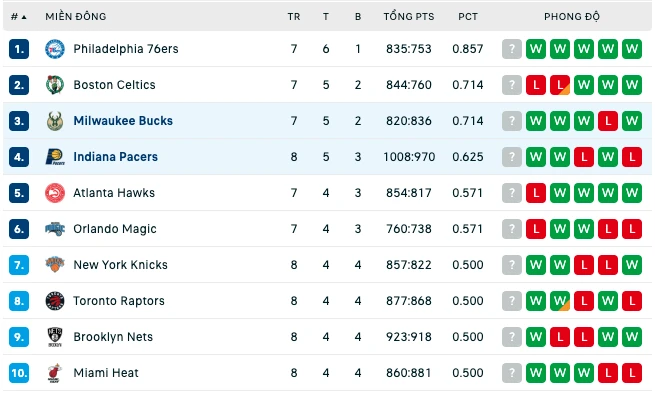Open the Milwaukee Bucks team link

(123, 121)
